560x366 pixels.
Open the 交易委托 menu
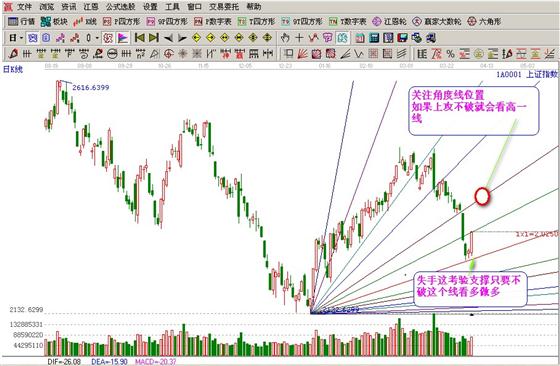click(x=224, y=6)
